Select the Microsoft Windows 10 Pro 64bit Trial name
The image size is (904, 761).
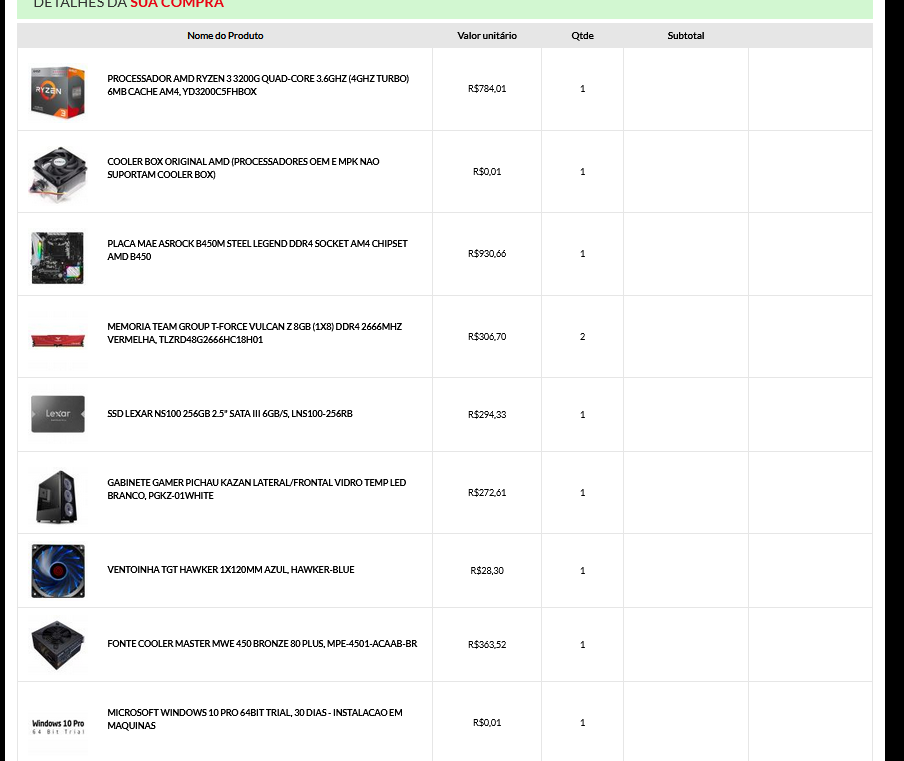coord(255,719)
